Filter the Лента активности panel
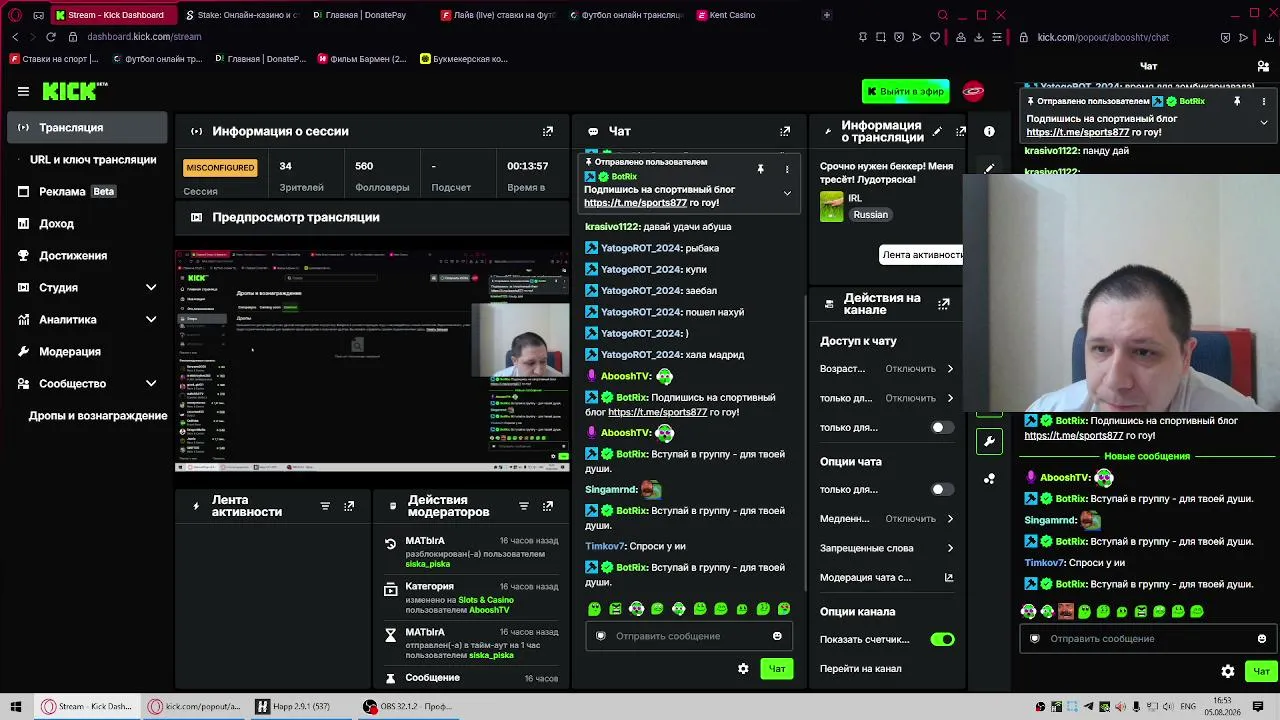The height and width of the screenshot is (720, 1280). tap(325, 506)
